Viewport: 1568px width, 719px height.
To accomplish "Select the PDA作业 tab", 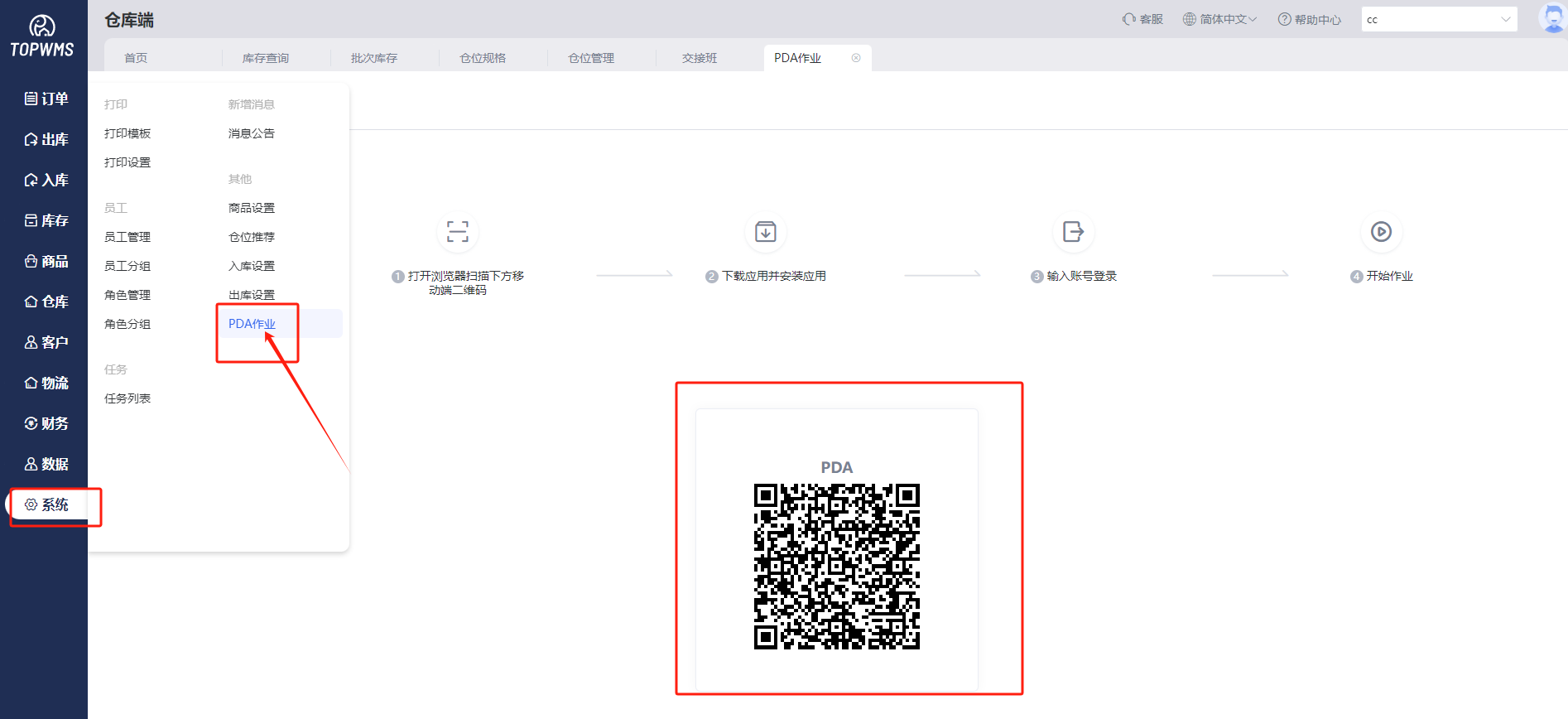I will (798, 58).
